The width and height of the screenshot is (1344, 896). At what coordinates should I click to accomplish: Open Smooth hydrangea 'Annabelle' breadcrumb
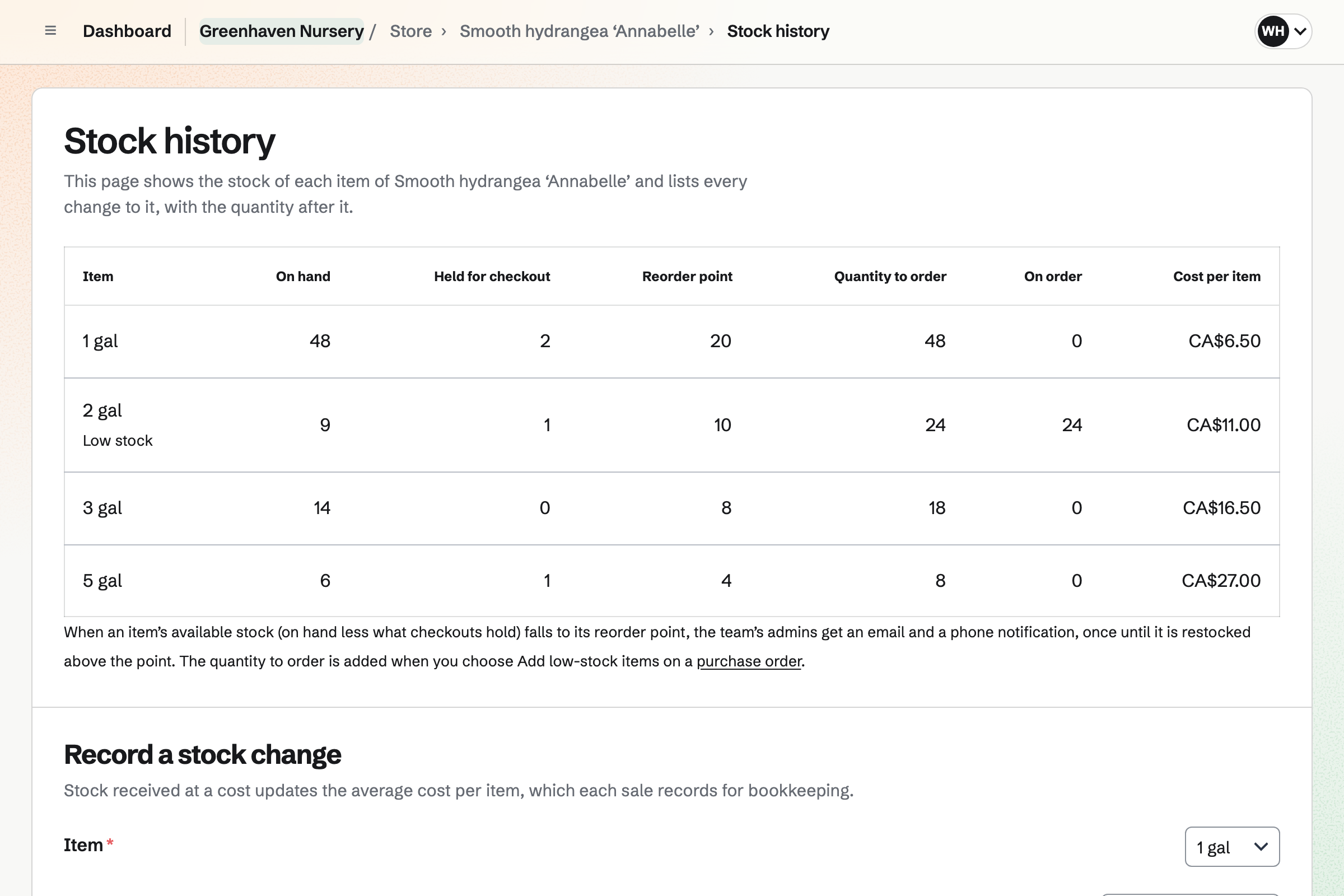[x=580, y=31]
